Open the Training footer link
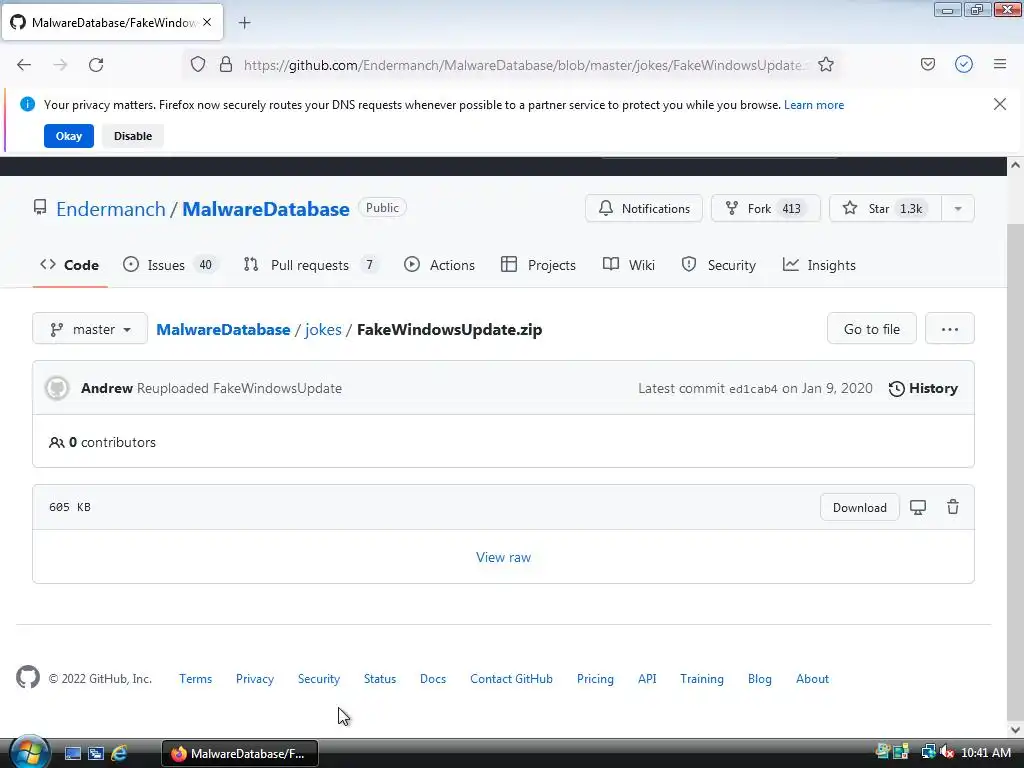The image size is (1024, 768). (702, 679)
